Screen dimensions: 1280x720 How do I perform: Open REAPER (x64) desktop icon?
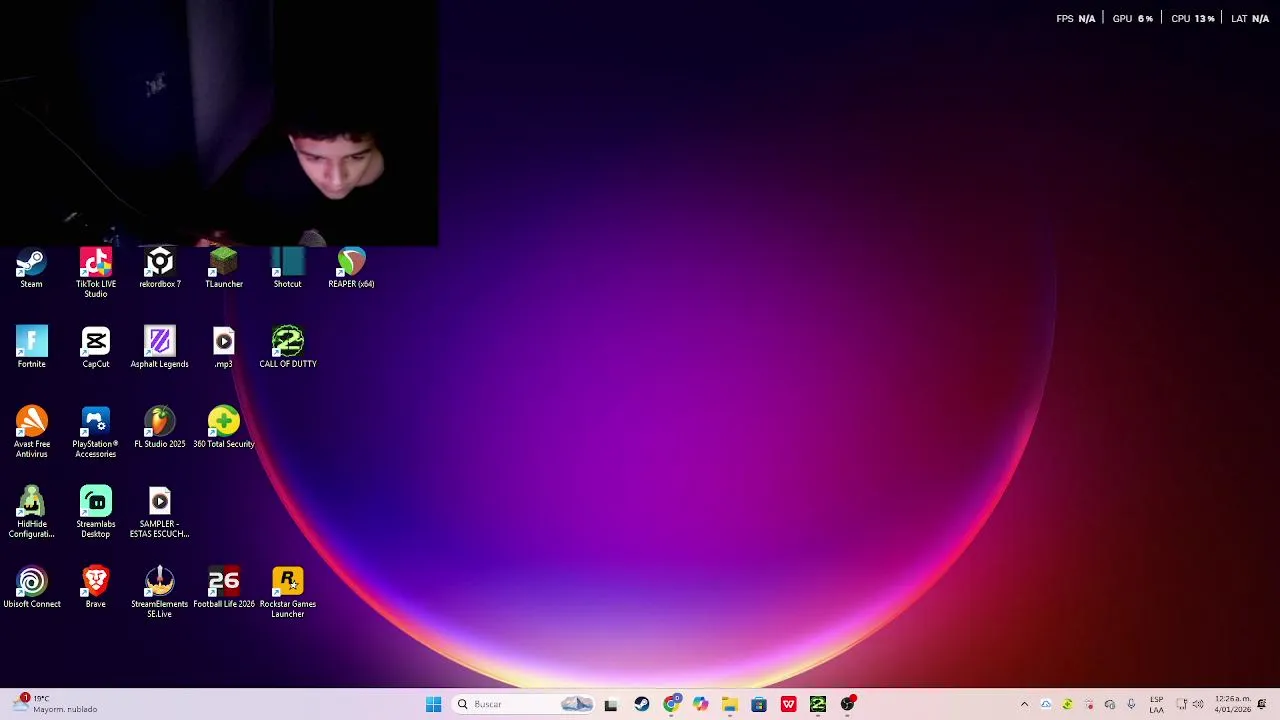tap(351, 269)
